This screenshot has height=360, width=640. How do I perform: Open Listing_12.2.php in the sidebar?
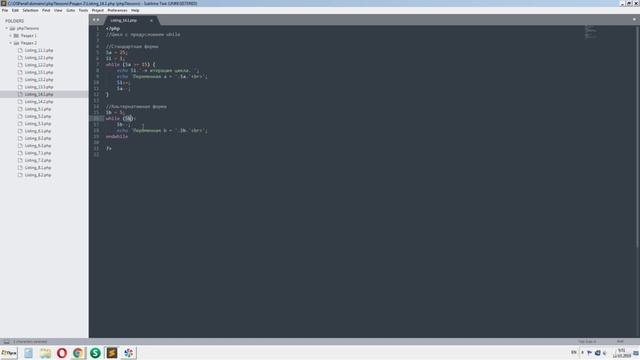(x=39, y=65)
